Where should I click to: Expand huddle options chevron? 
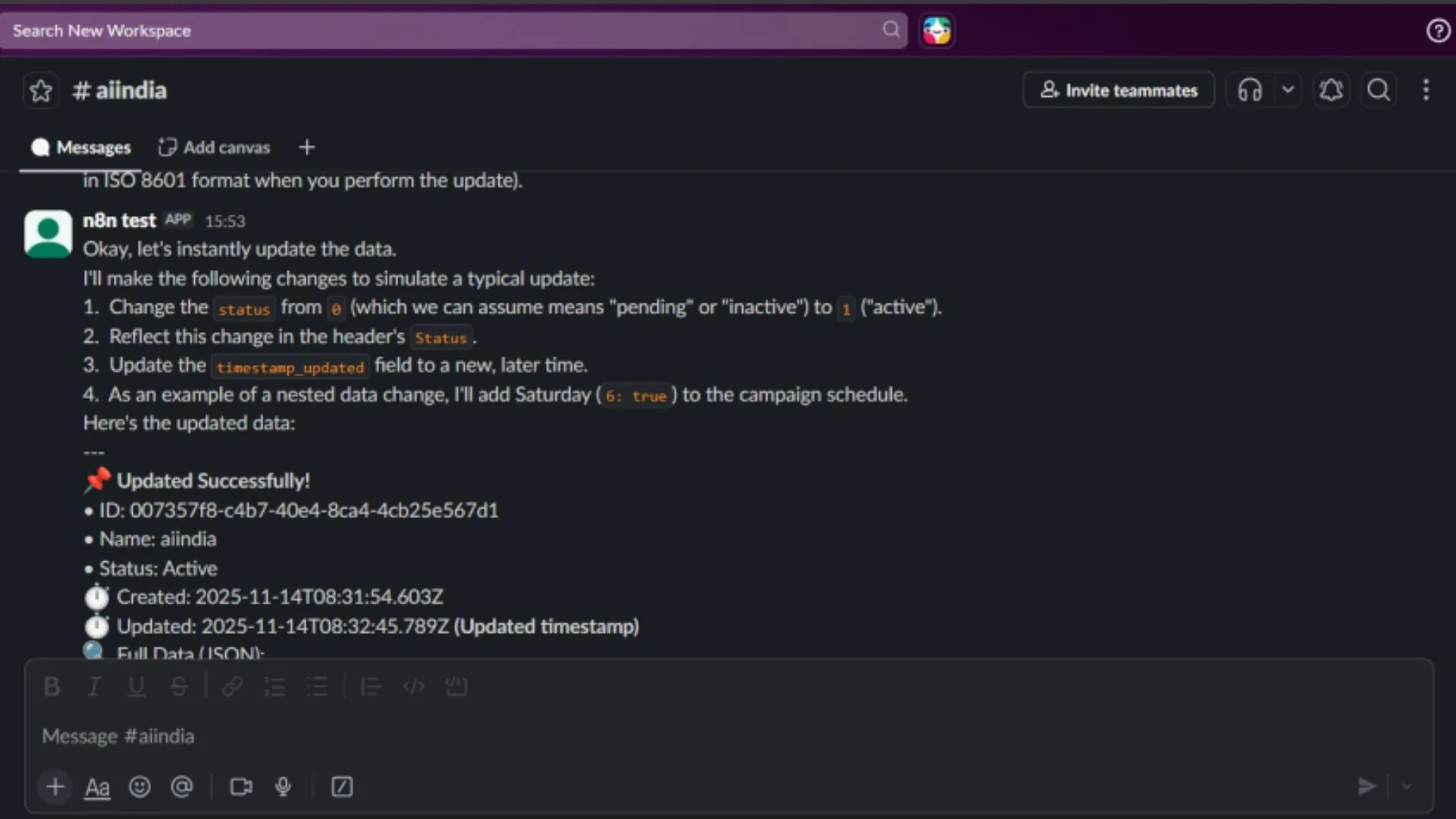(1288, 90)
